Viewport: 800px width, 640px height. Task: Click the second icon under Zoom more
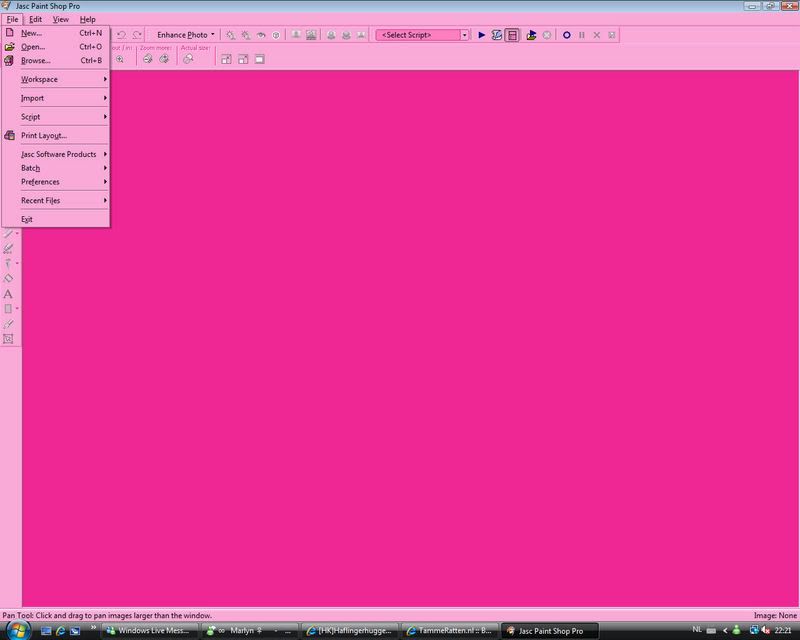click(164, 59)
